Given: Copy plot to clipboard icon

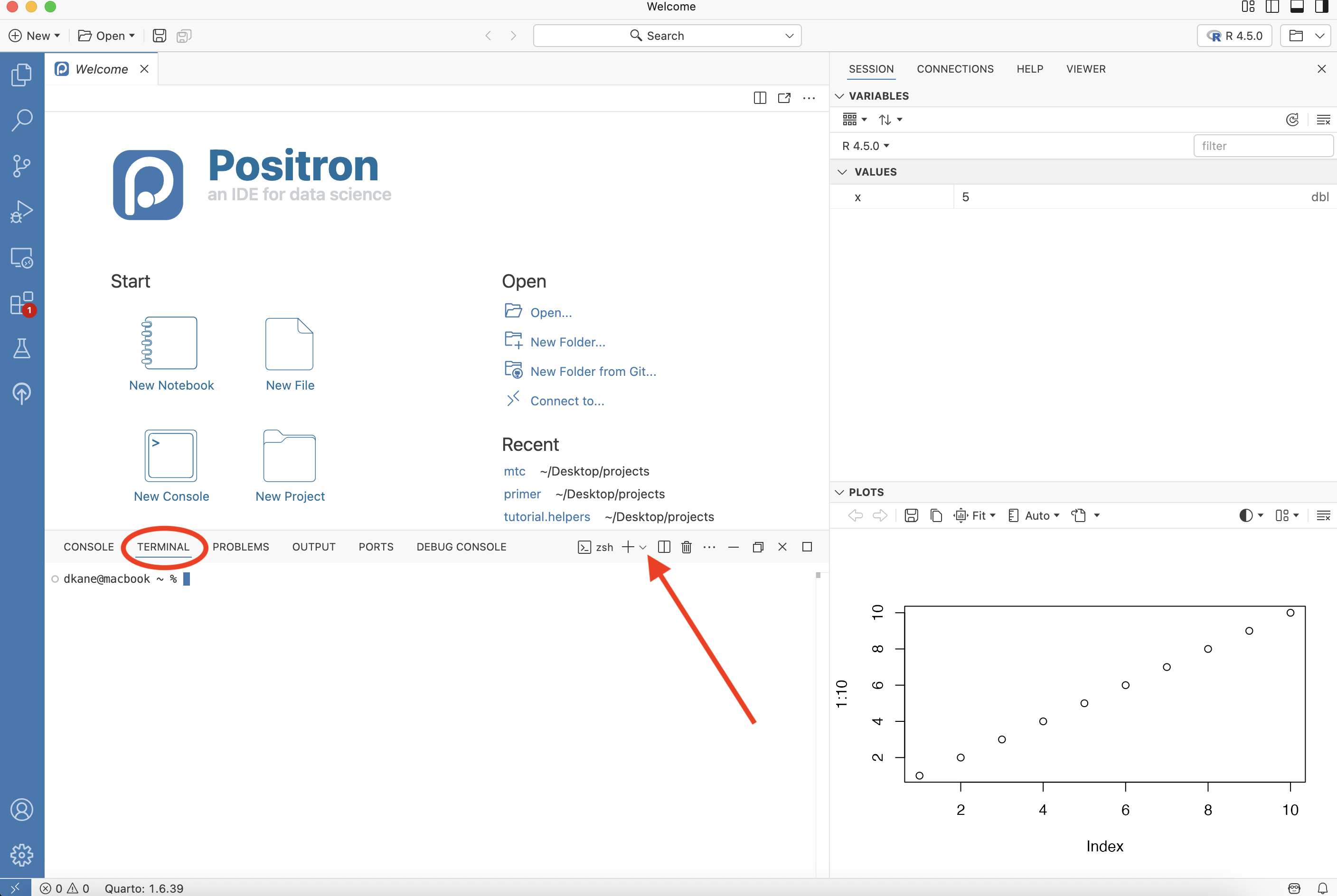Looking at the screenshot, I should coord(936,515).
